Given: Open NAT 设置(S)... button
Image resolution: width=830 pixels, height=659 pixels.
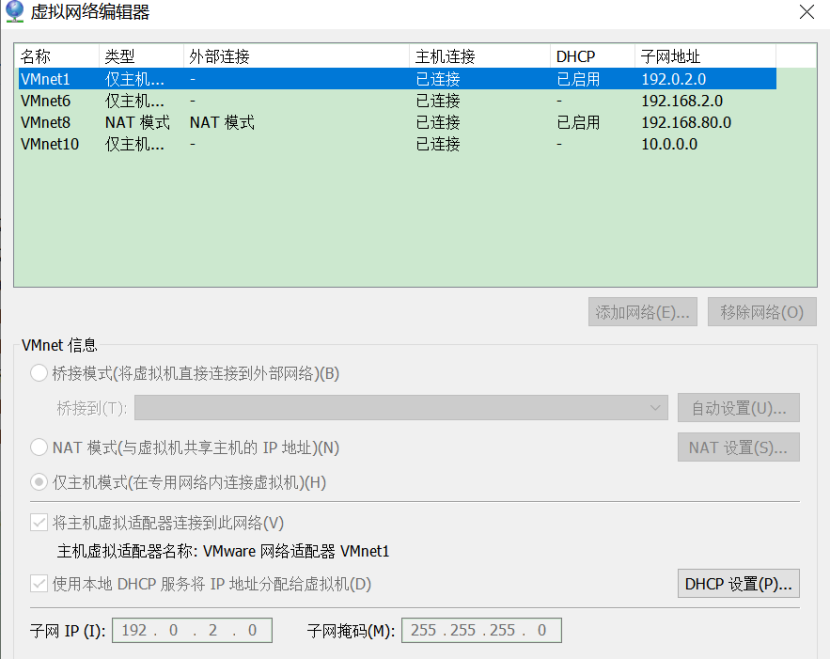Looking at the screenshot, I should (x=738, y=447).
